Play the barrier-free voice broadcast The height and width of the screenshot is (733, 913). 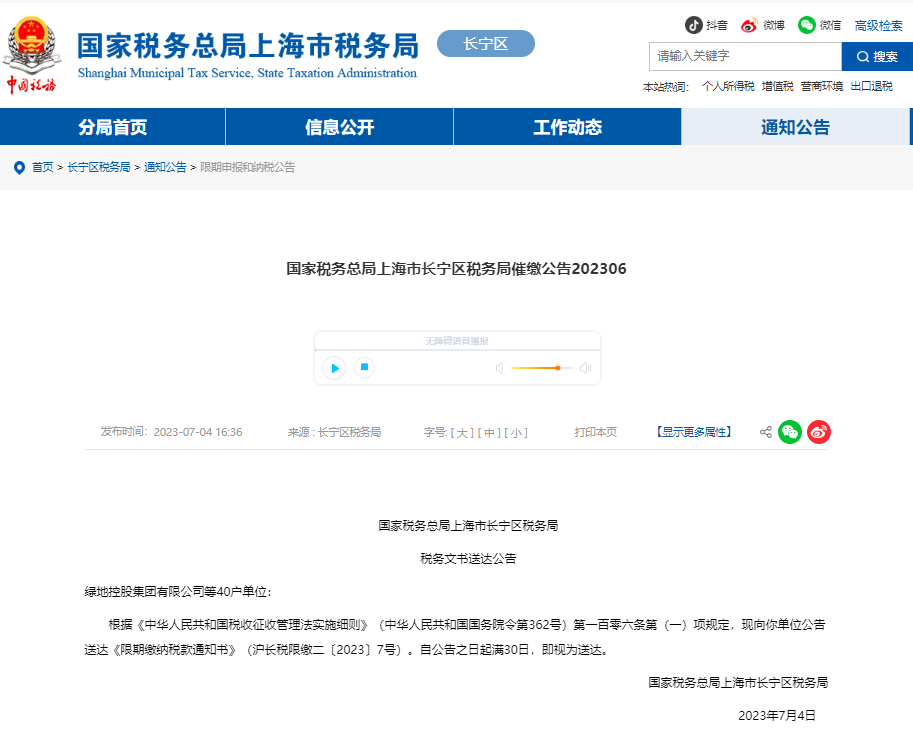tap(334, 368)
